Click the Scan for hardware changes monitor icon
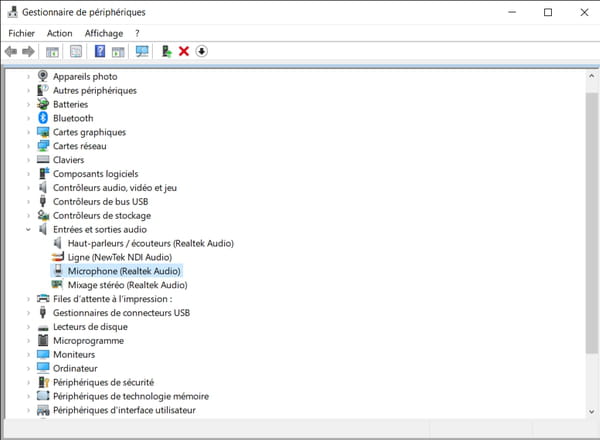600x440 pixels. [x=142, y=51]
